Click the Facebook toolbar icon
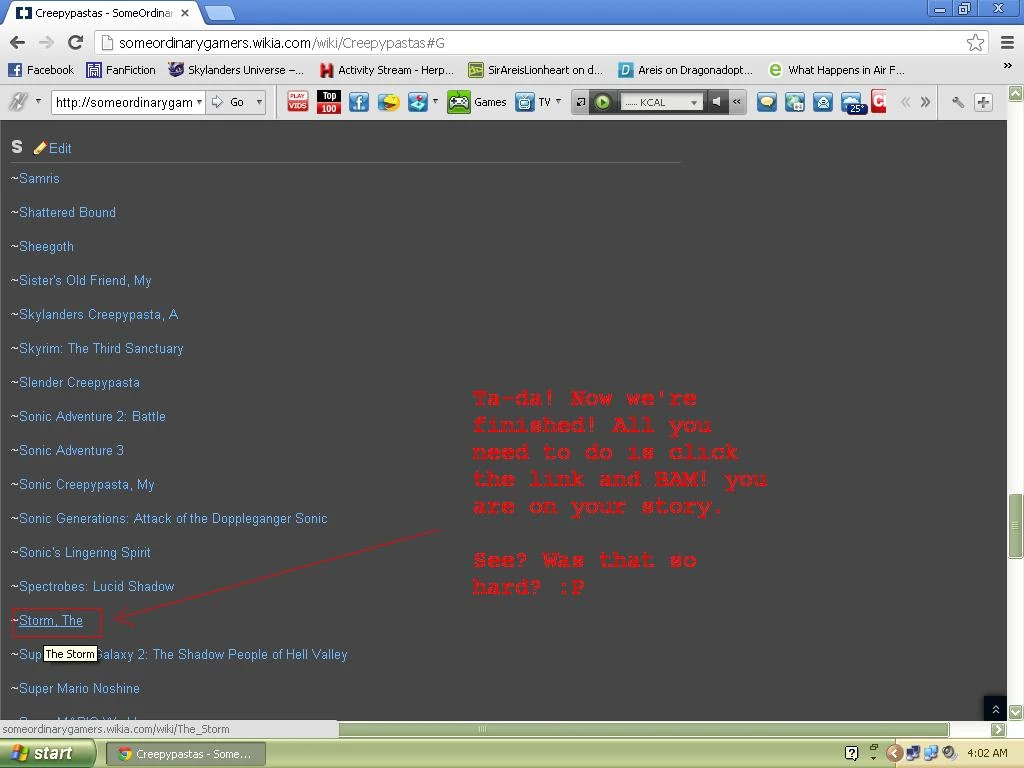 359,102
